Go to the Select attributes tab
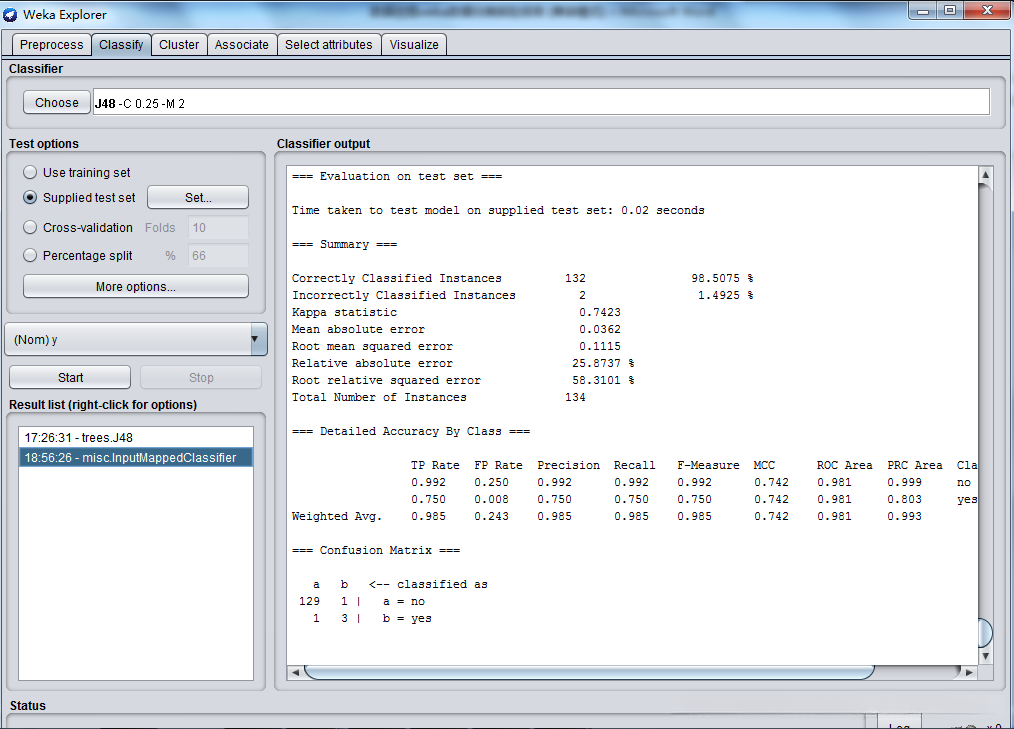This screenshot has width=1014, height=729. point(328,45)
